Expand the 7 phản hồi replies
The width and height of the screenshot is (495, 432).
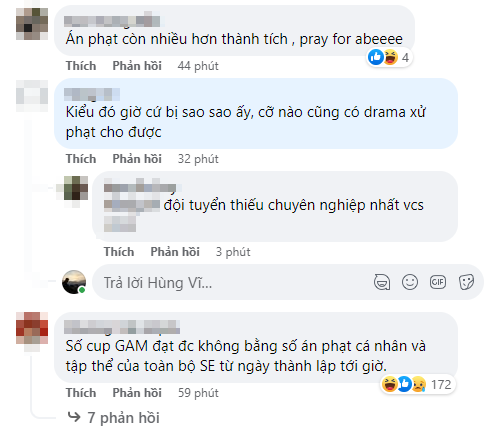(113, 418)
